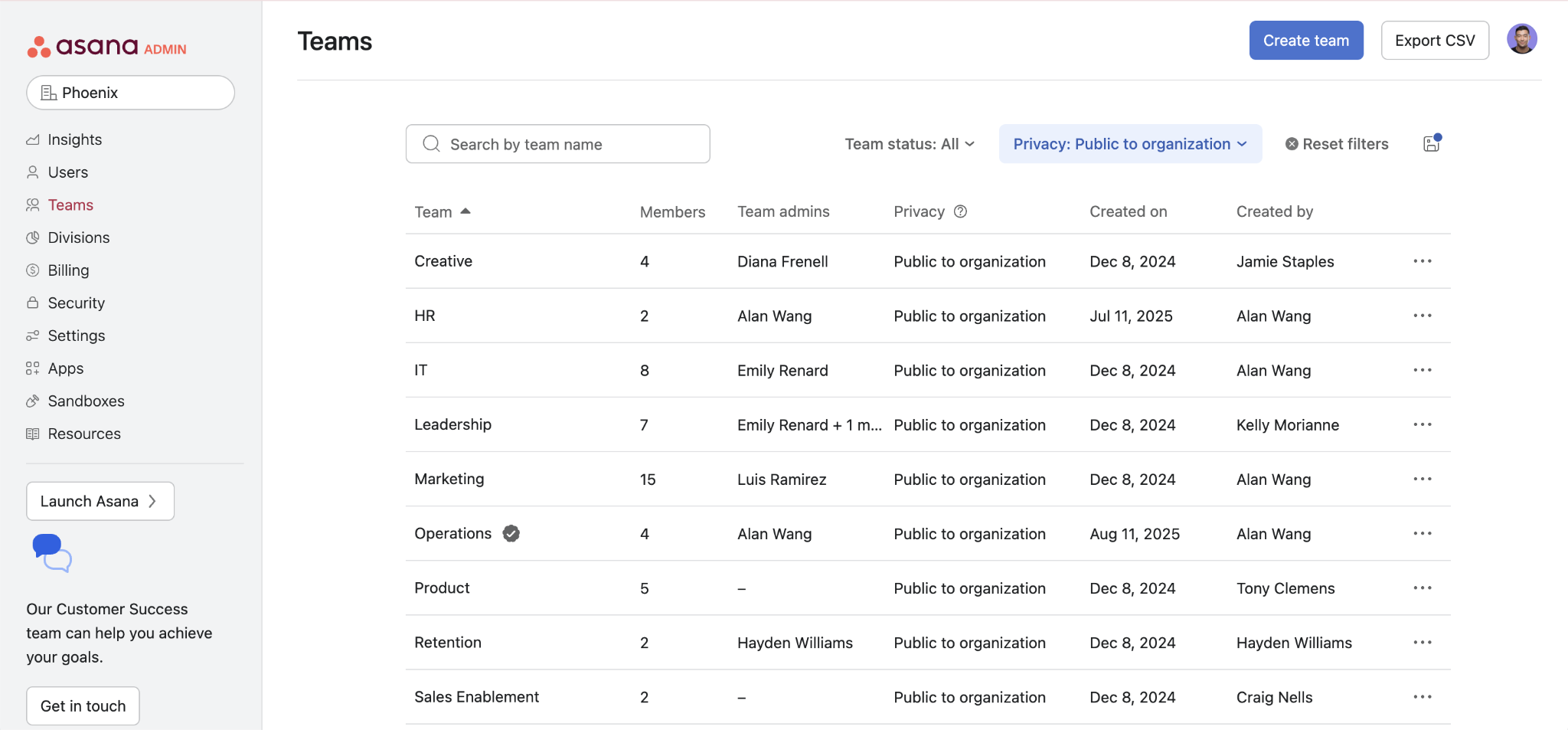Open more options for Sales Enablement team
The width and height of the screenshot is (1568, 730).
coord(1423,696)
